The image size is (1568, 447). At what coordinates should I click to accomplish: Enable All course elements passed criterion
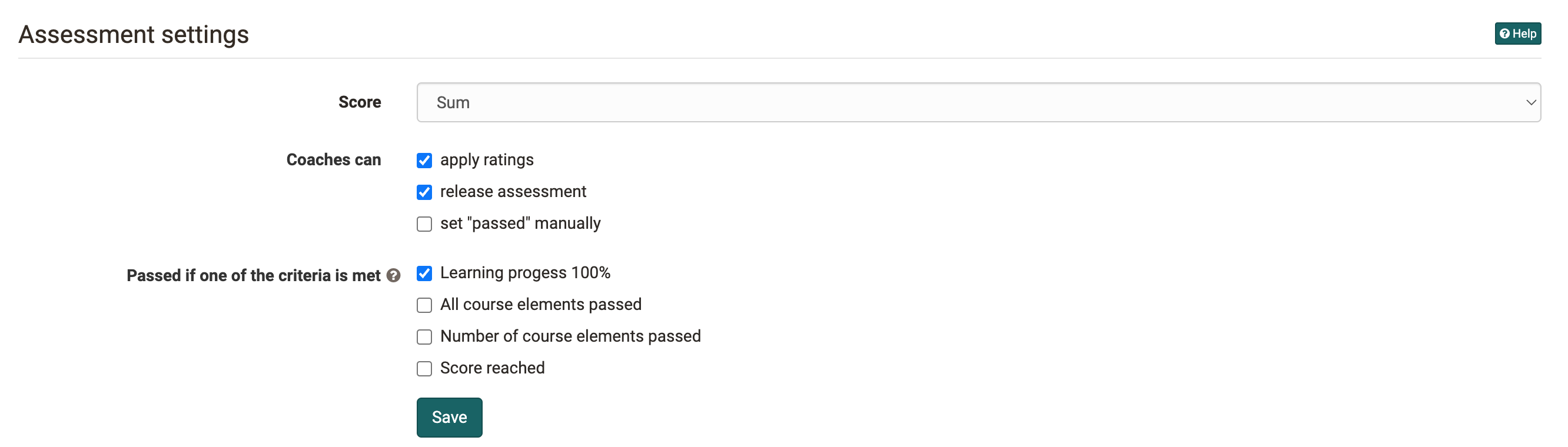(x=424, y=305)
